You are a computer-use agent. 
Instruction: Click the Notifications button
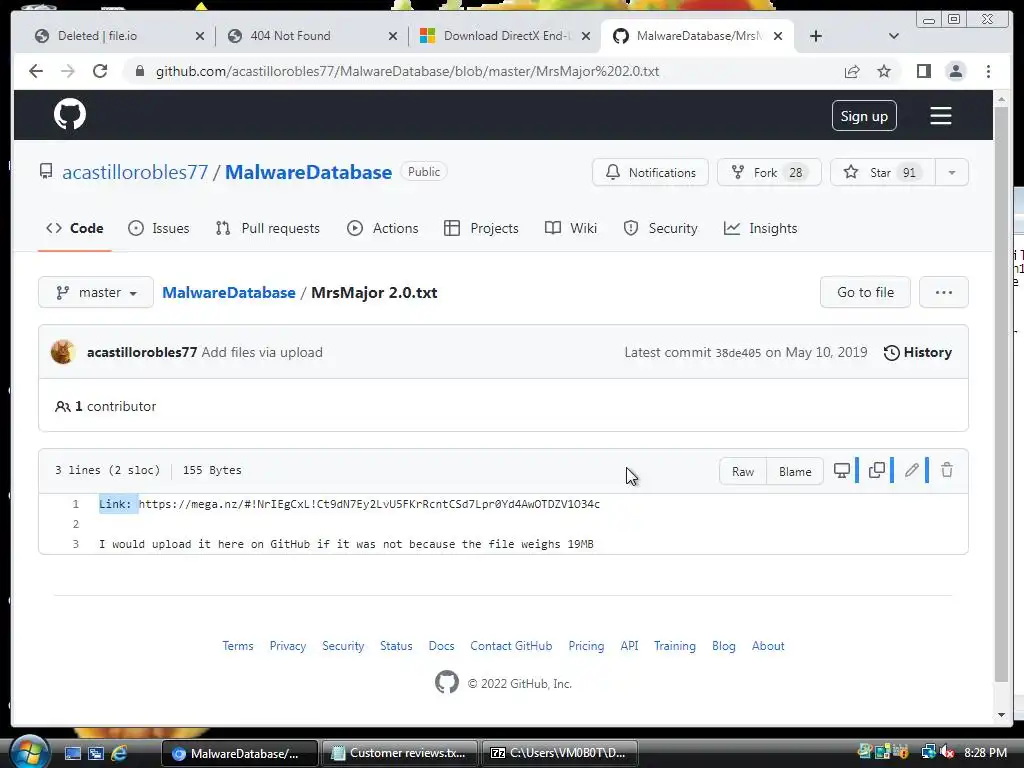[650, 172]
